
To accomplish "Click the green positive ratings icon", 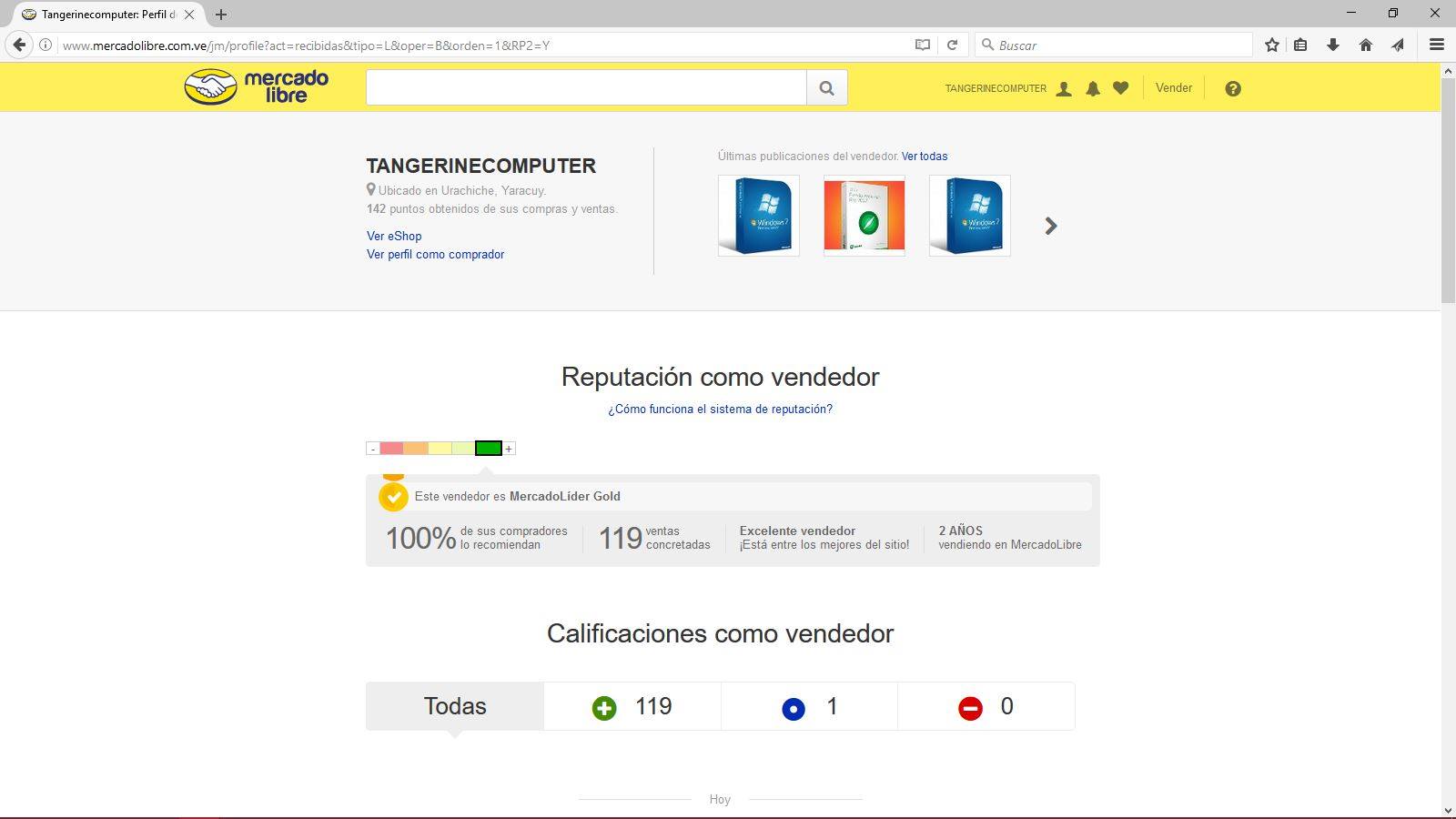I will [x=604, y=708].
